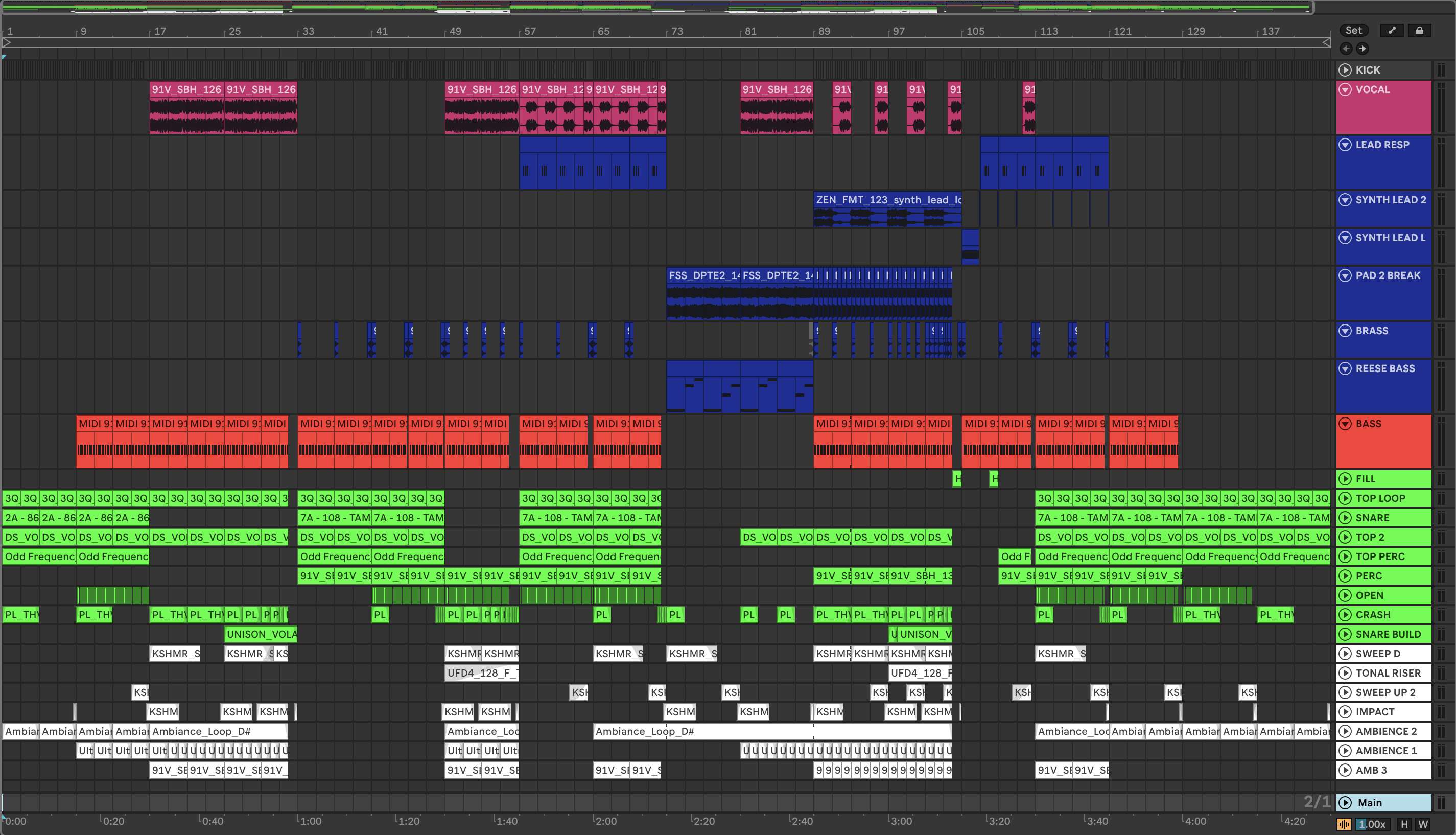Unfold the SNARE BUILD track
This screenshot has height=835, width=1456.
pyautogui.click(x=1345, y=634)
